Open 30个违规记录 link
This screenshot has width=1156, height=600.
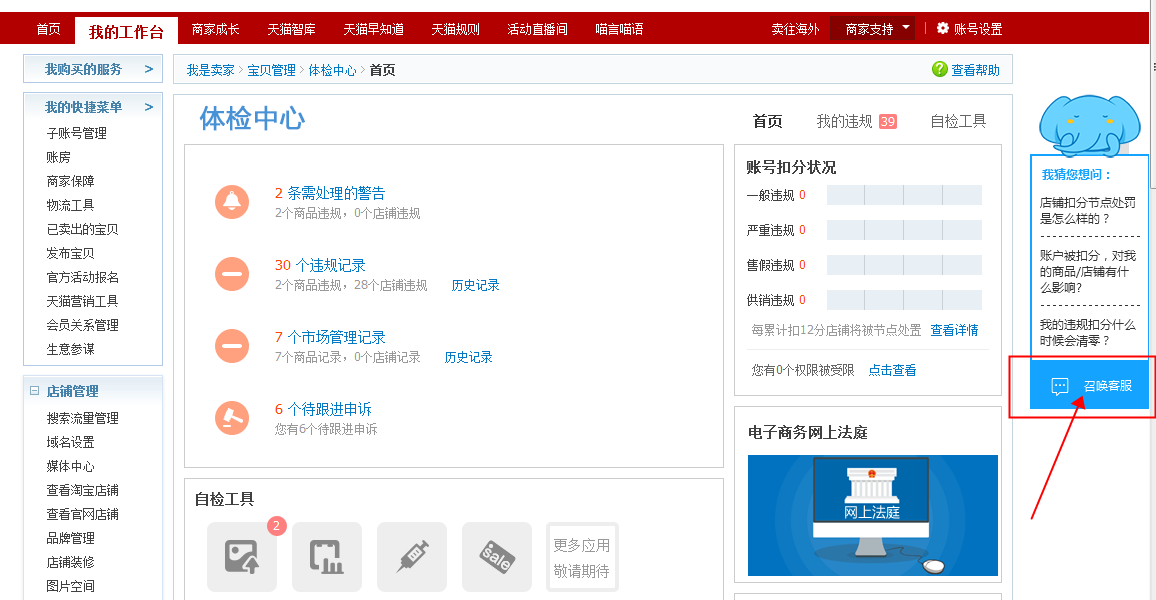click(320, 265)
